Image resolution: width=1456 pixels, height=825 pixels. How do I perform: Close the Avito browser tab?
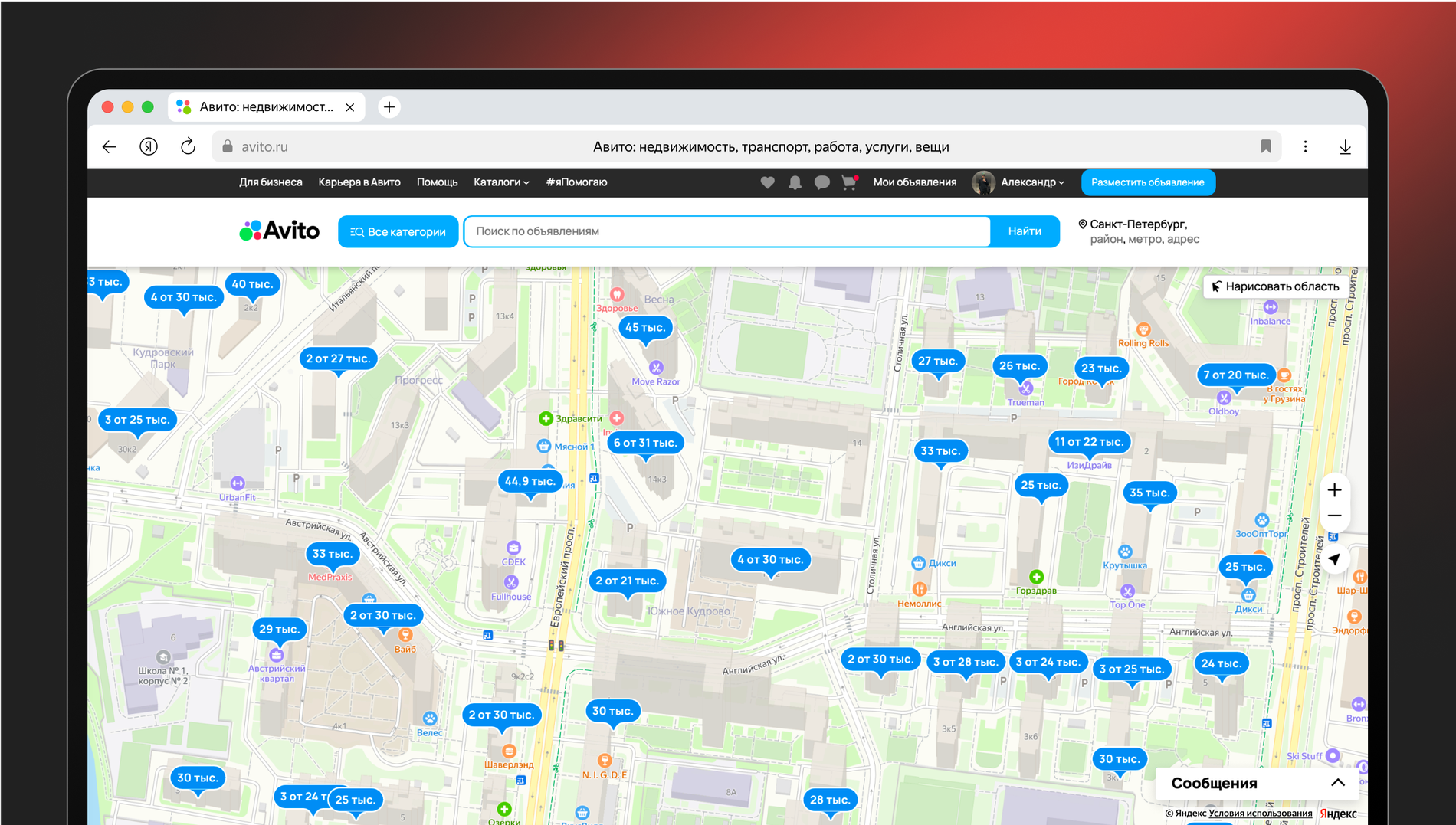350,107
